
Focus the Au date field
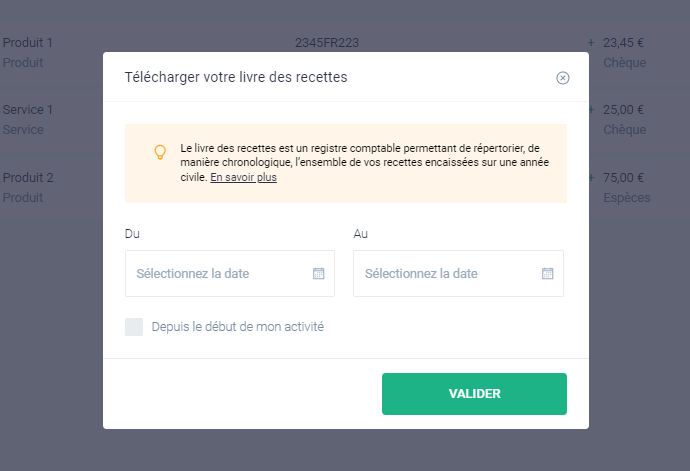point(458,273)
